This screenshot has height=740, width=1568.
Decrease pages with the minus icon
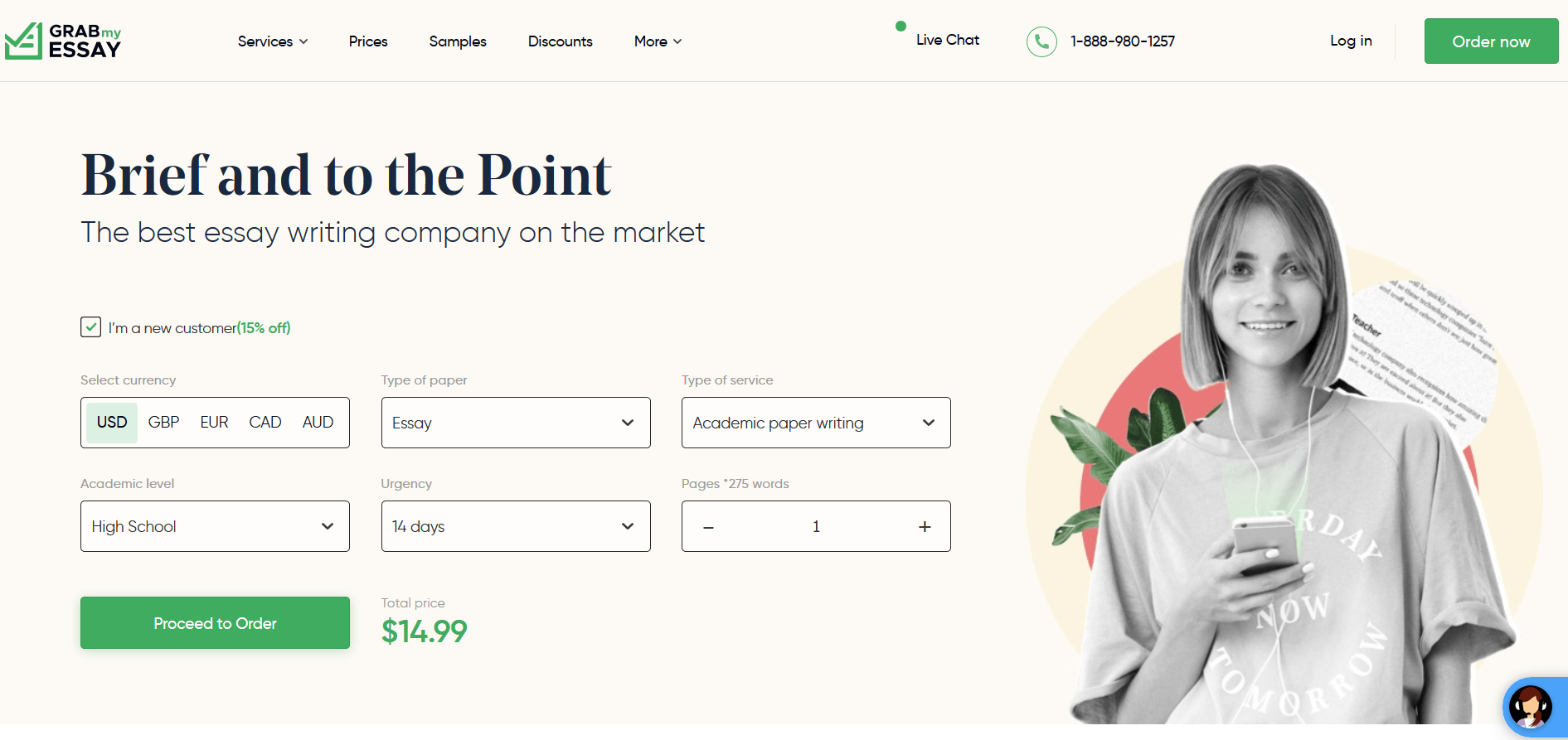point(708,527)
